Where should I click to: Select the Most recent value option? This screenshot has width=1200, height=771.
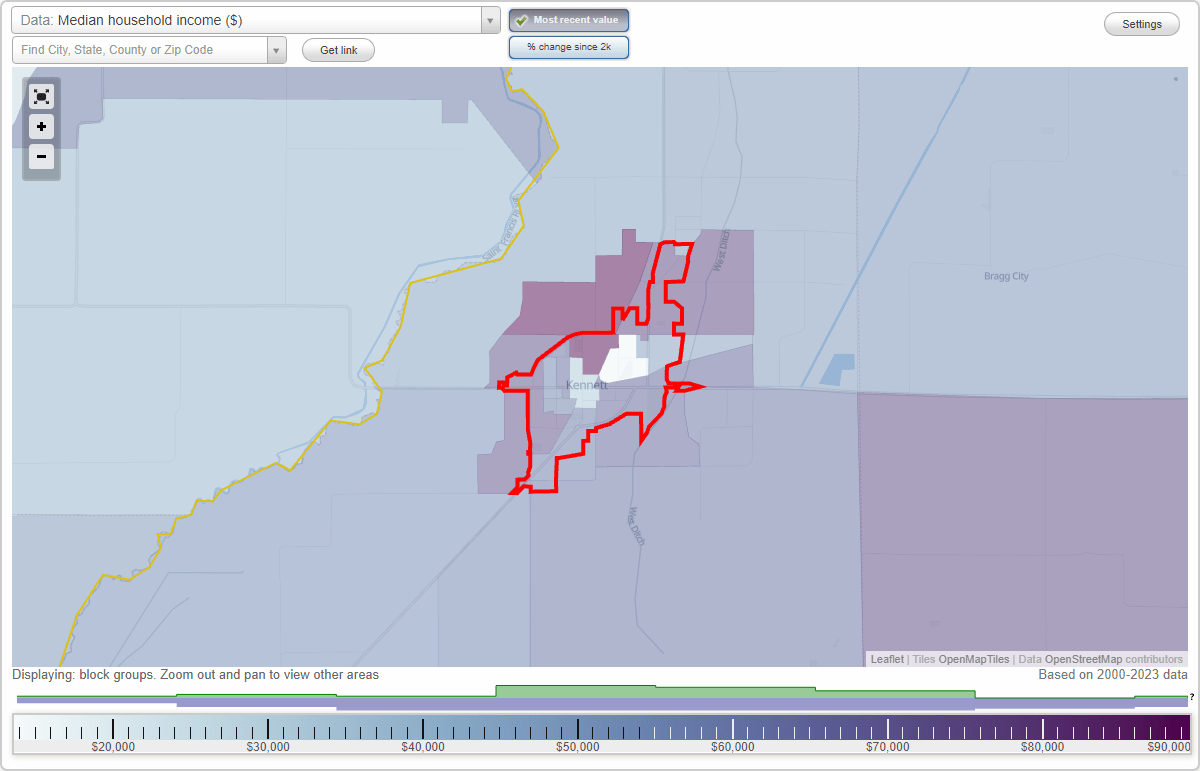[569, 20]
